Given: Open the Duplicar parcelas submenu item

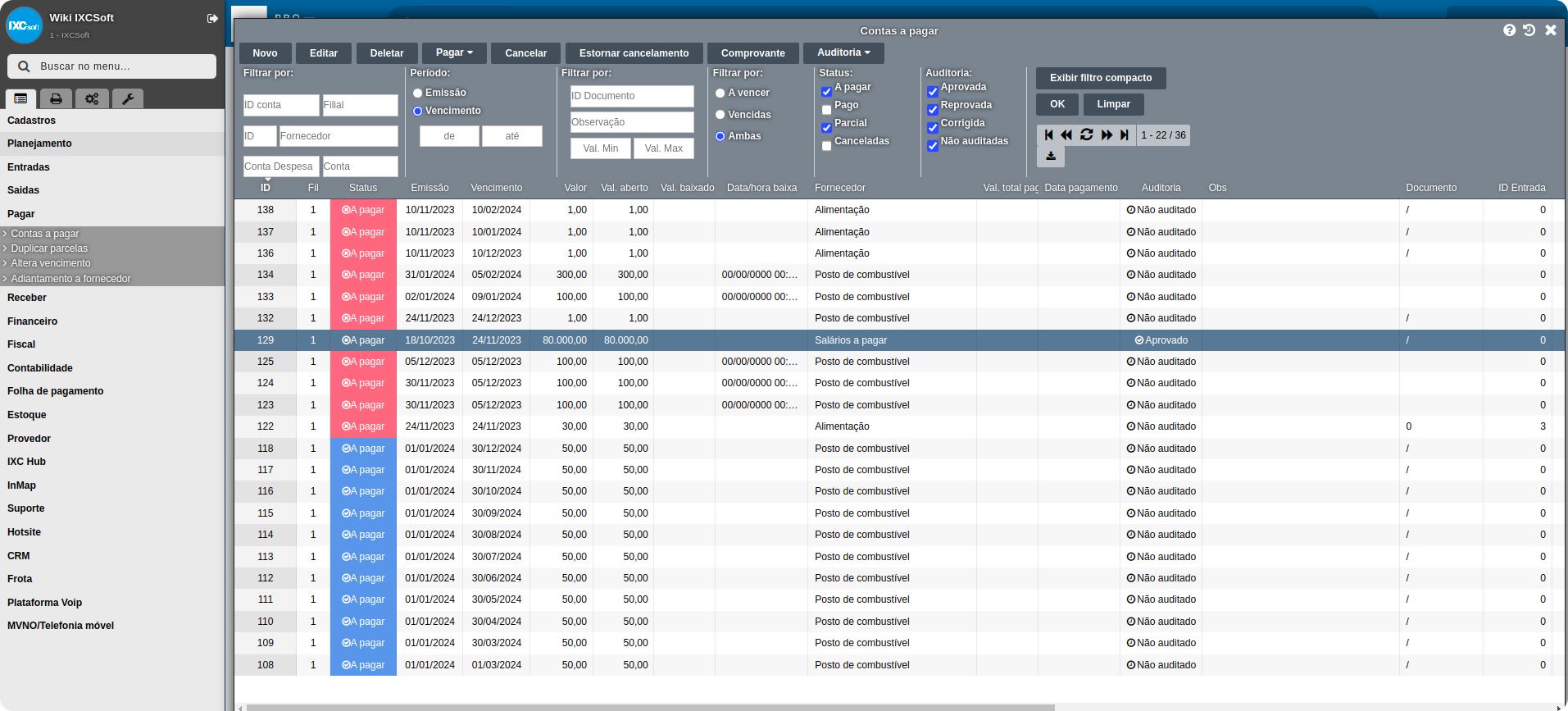Looking at the screenshot, I should (x=49, y=248).
